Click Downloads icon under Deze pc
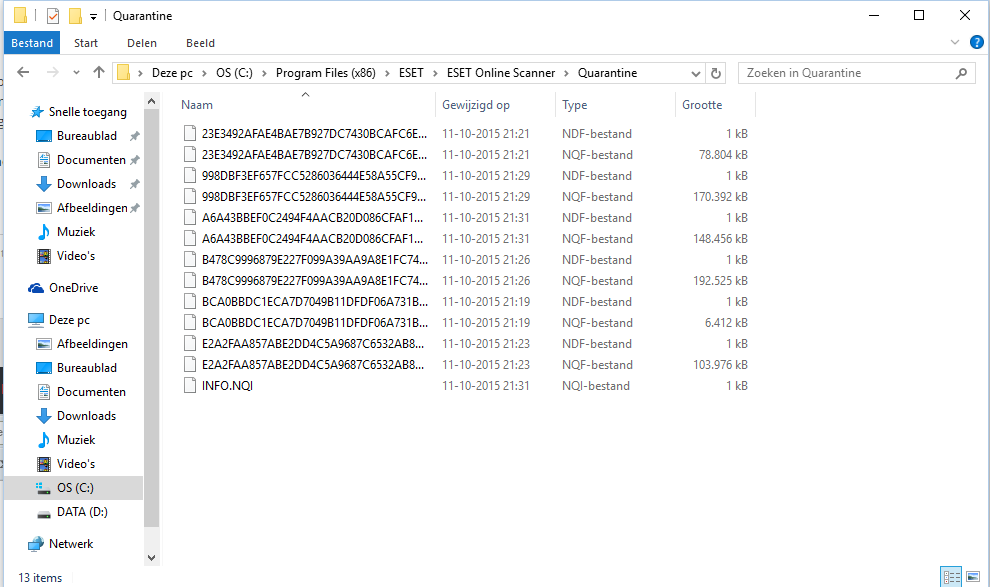 click(x=44, y=416)
